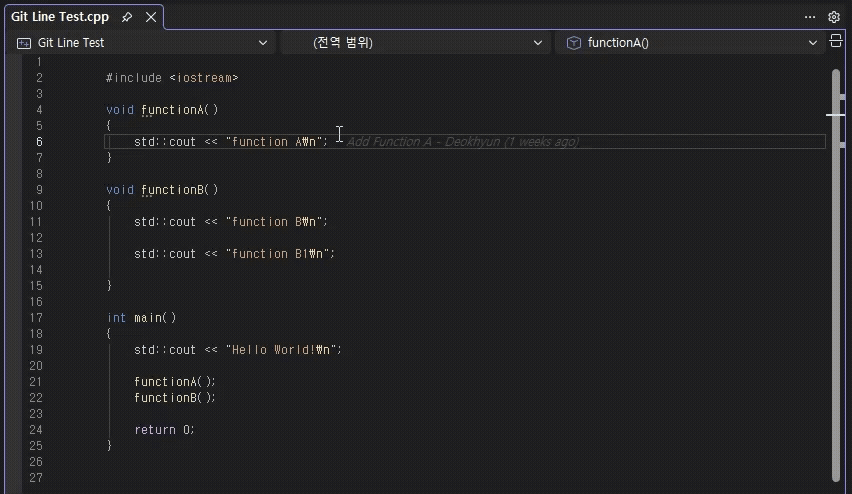The height and width of the screenshot is (494, 852).
Task: Pin the Git Line Test.cpp tab
Action: pos(127,17)
